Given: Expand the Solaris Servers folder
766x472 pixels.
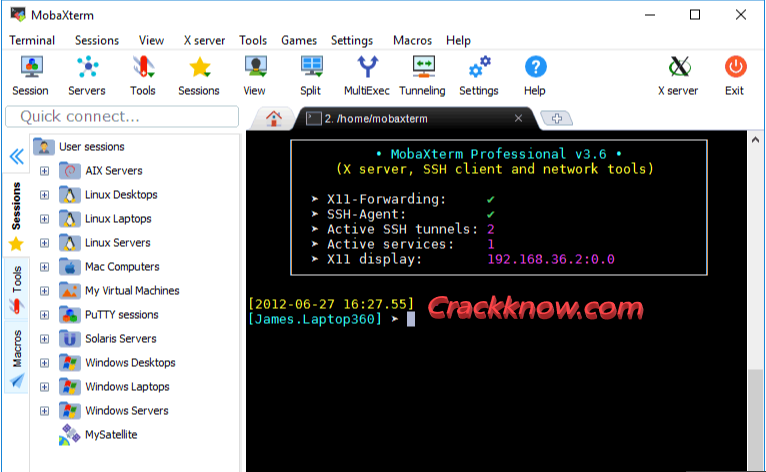Looking at the screenshot, I should [x=44, y=339].
